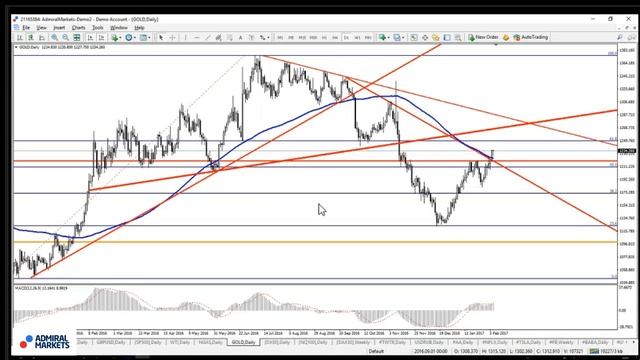Zoom out on the chart
640x360 pixels.
pos(65,38)
